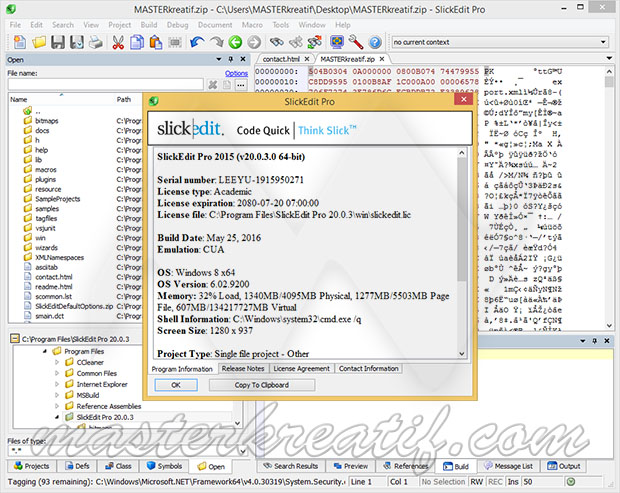620x493 pixels.
Task: Click the Save As floppy icon
Action: [x=77, y=42]
